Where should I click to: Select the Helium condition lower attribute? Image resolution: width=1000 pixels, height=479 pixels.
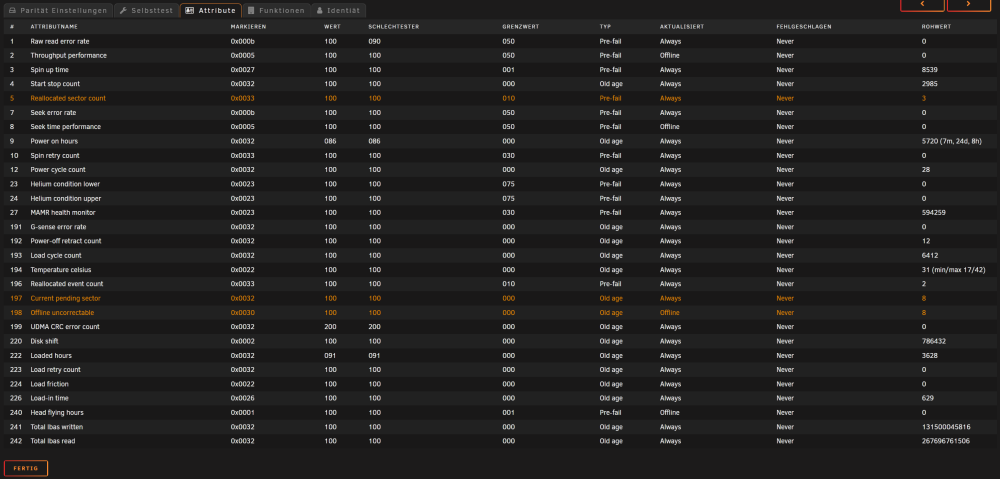click(x=65, y=184)
